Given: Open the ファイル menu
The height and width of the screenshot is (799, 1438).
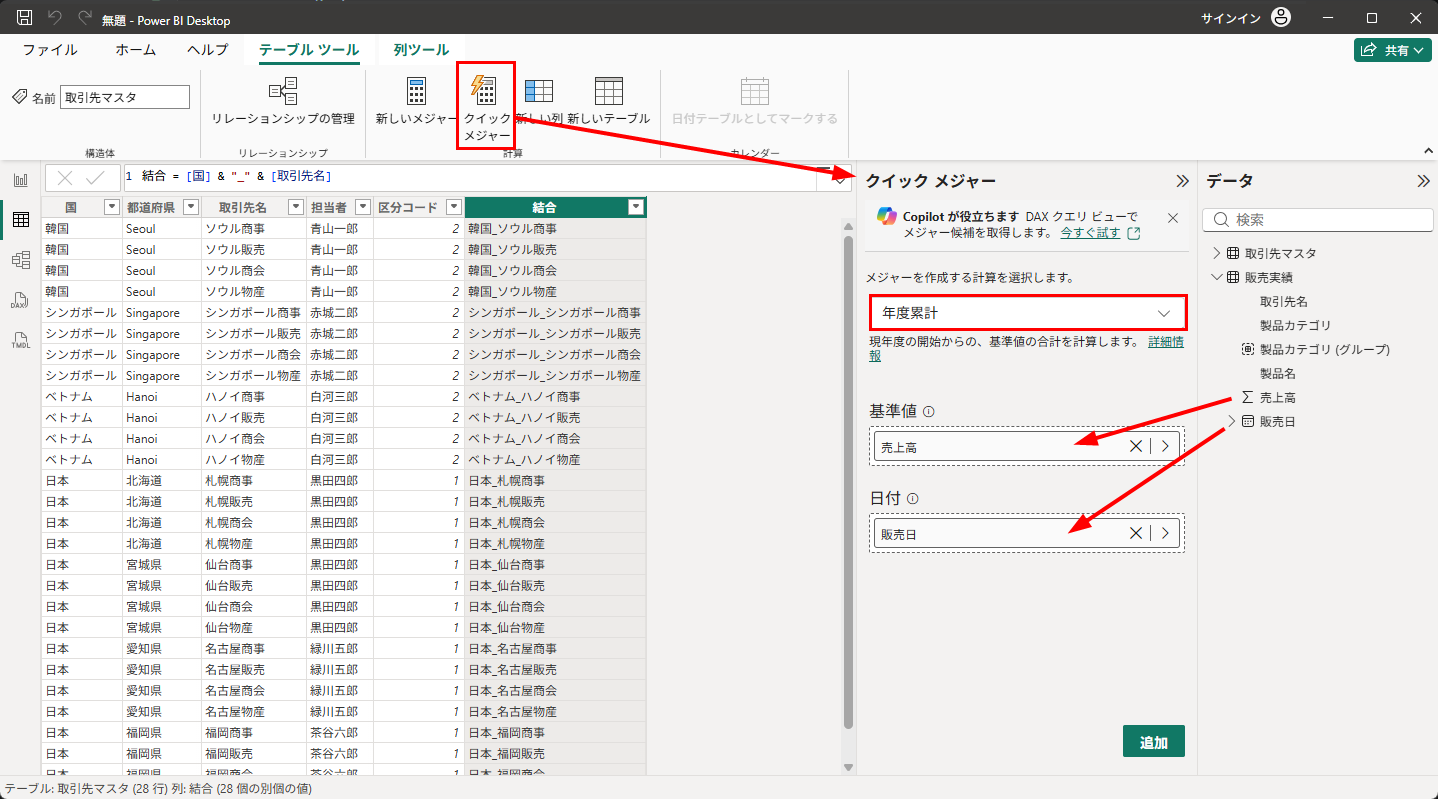Looking at the screenshot, I should coord(50,50).
